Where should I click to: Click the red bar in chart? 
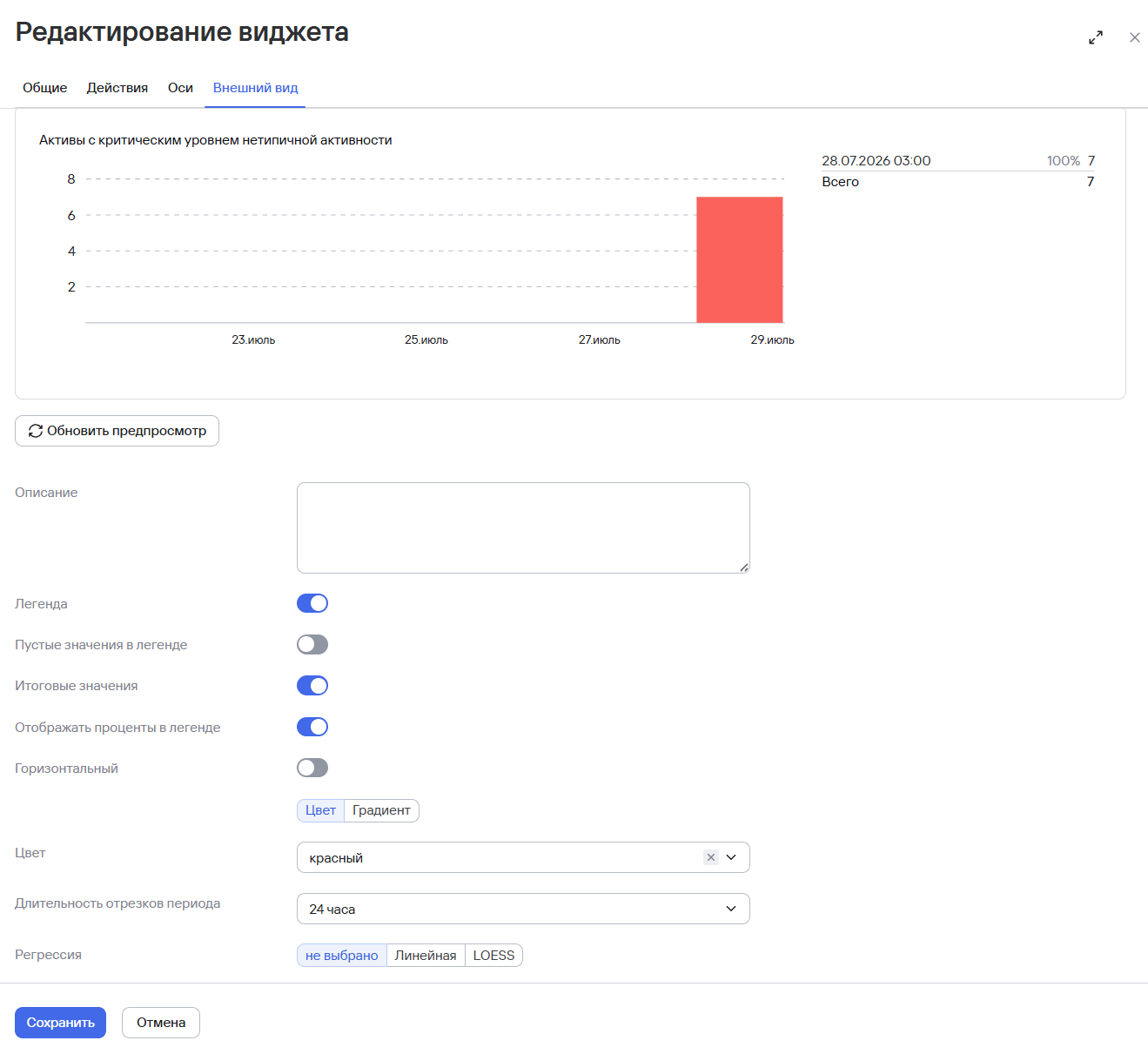[x=740, y=259]
